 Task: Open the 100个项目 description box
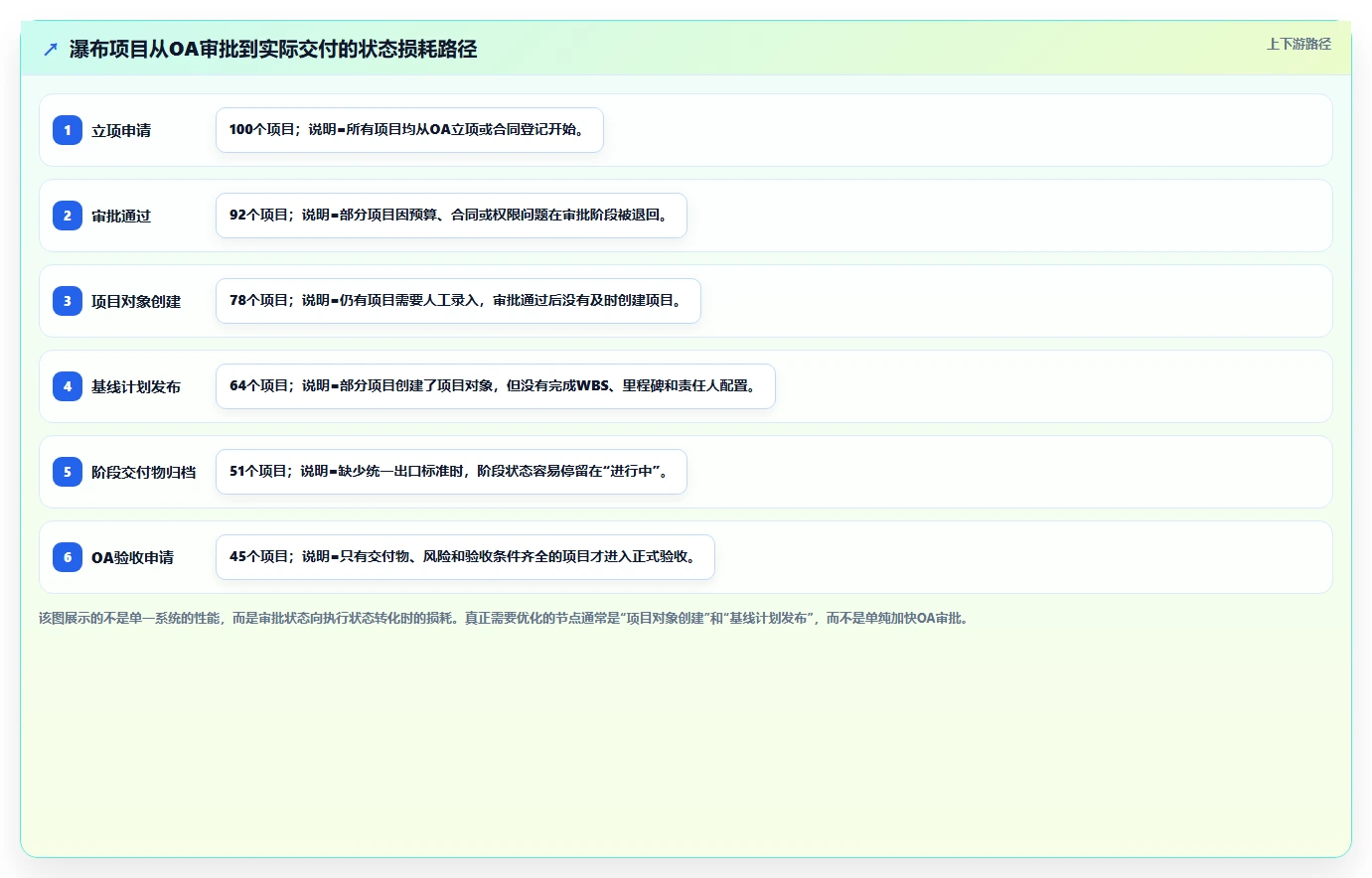pos(409,130)
